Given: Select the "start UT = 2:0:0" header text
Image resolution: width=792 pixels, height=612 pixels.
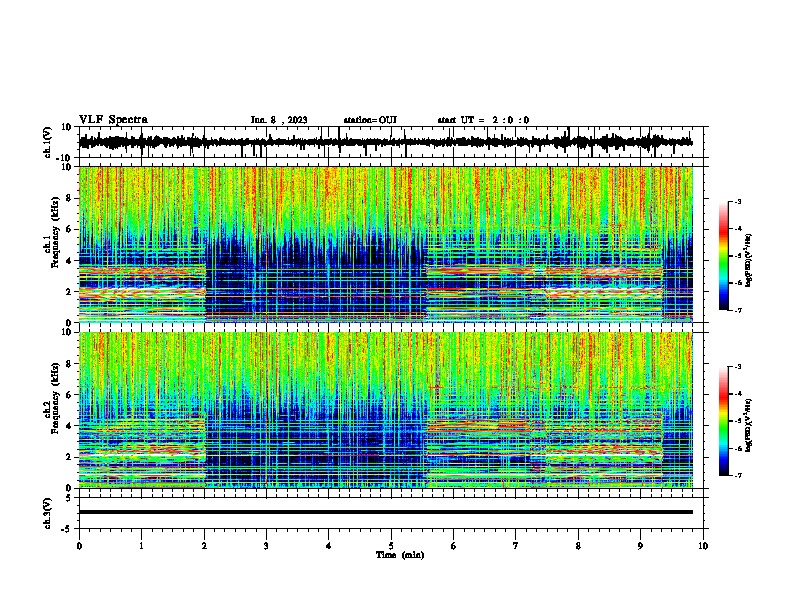Looking at the screenshot, I should pyautogui.click(x=483, y=120).
